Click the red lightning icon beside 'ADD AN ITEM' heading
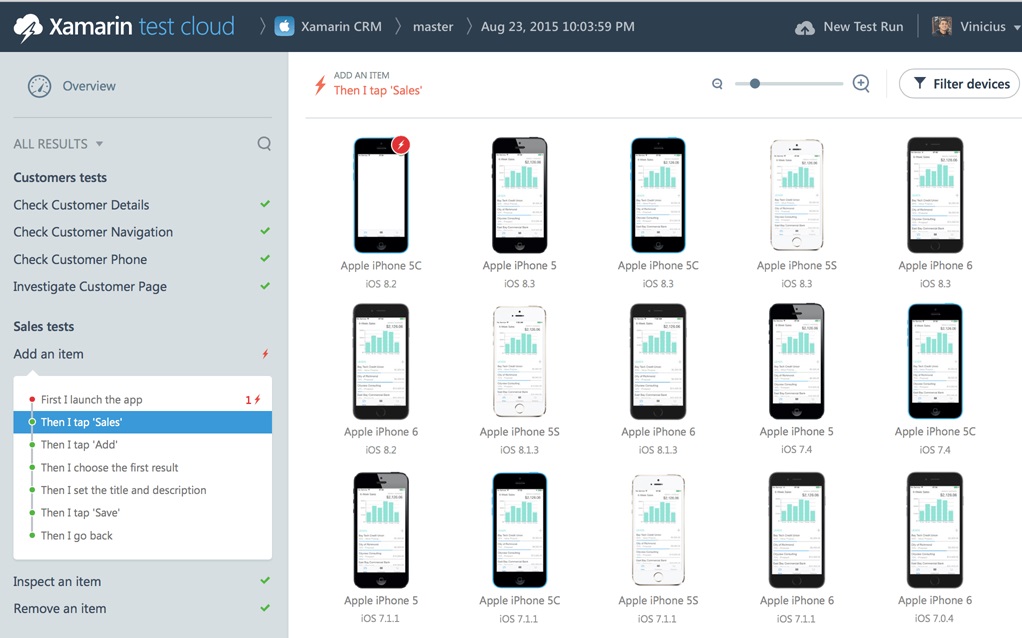The height and width of the screenshot is (638, 1022). tap(320, 85)
